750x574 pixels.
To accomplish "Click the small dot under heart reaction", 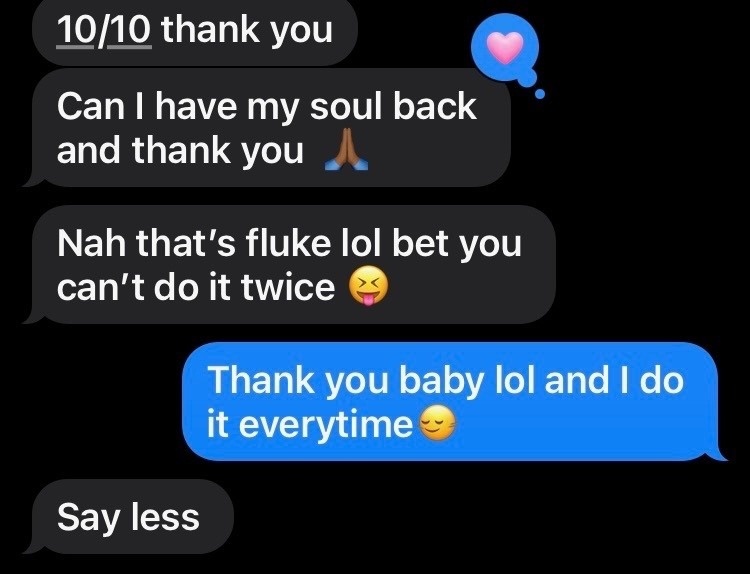I will [540, 94].
